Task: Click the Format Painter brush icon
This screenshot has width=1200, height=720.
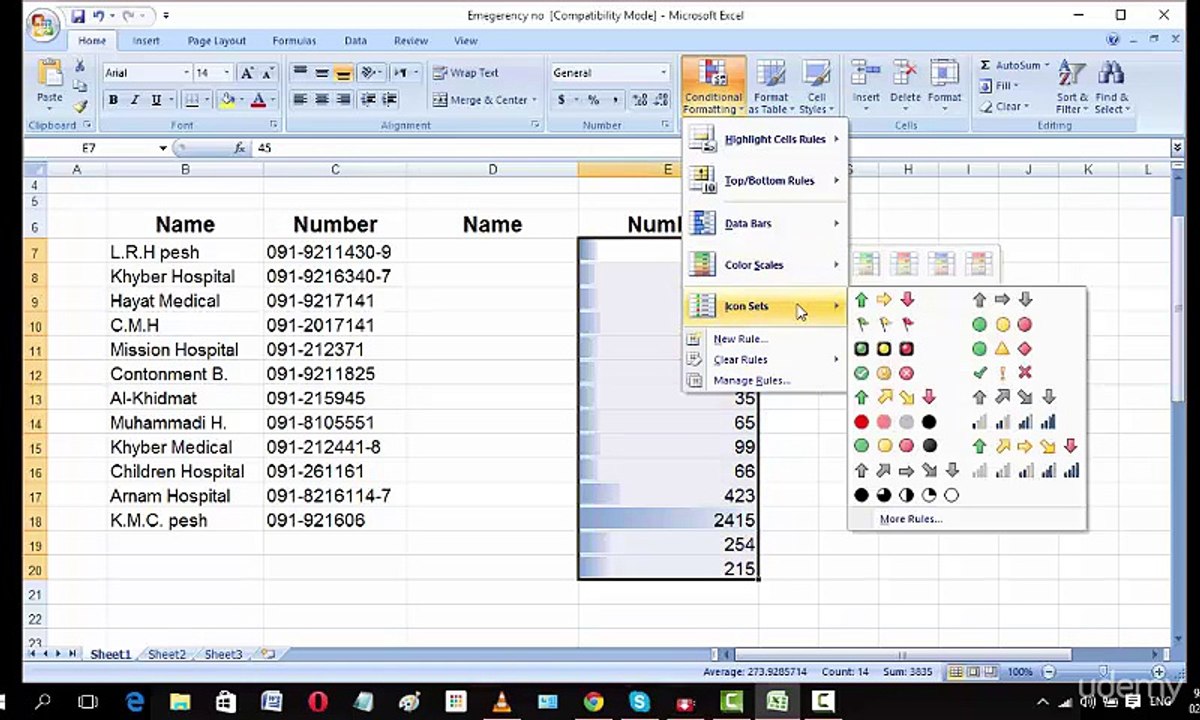Action: click(x=80, y=105)
